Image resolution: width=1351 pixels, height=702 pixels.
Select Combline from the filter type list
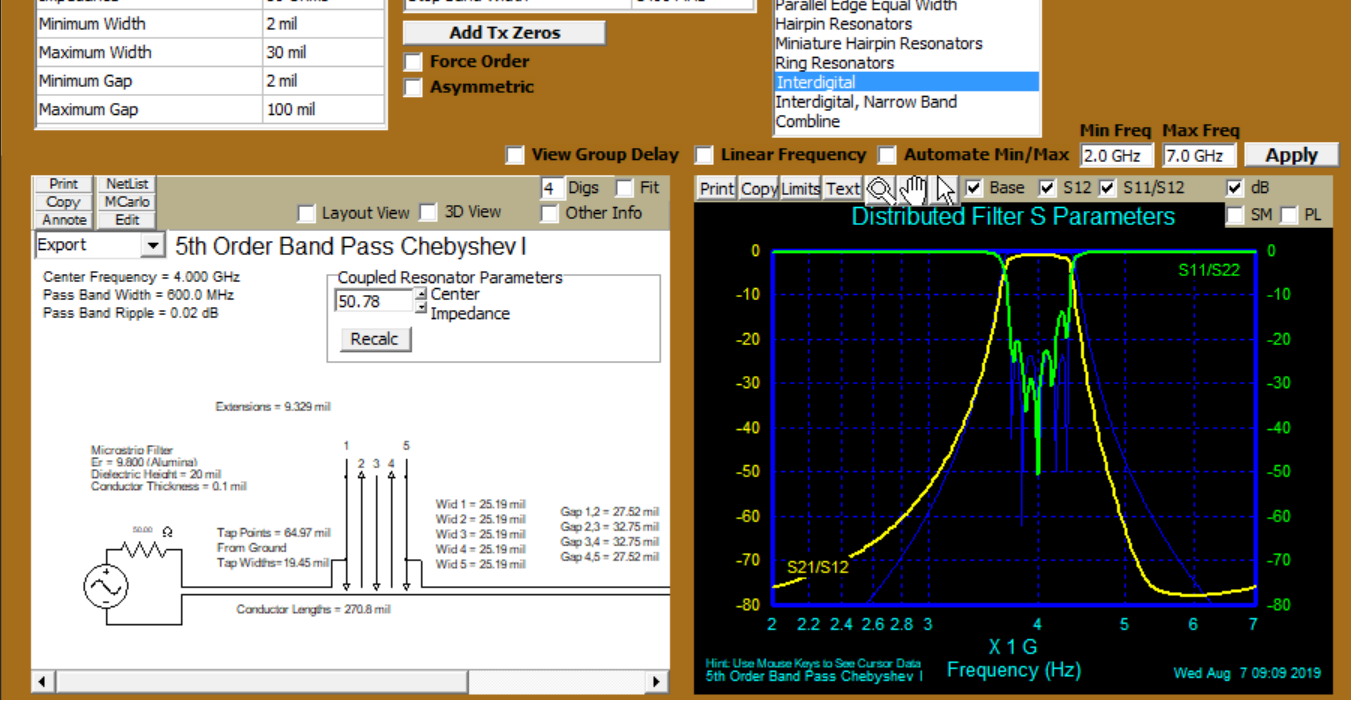point(807,121)
